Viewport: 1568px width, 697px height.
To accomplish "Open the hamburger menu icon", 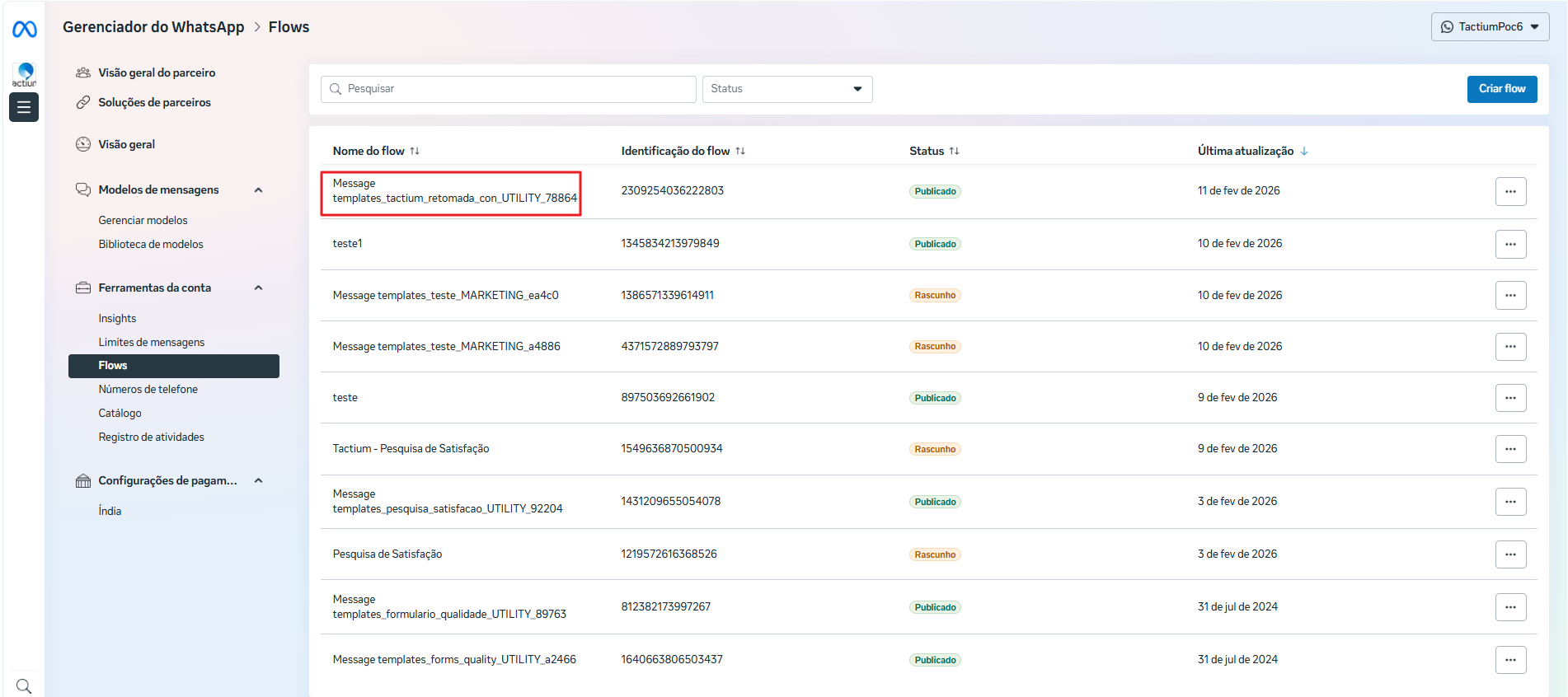I will (24, 107).
